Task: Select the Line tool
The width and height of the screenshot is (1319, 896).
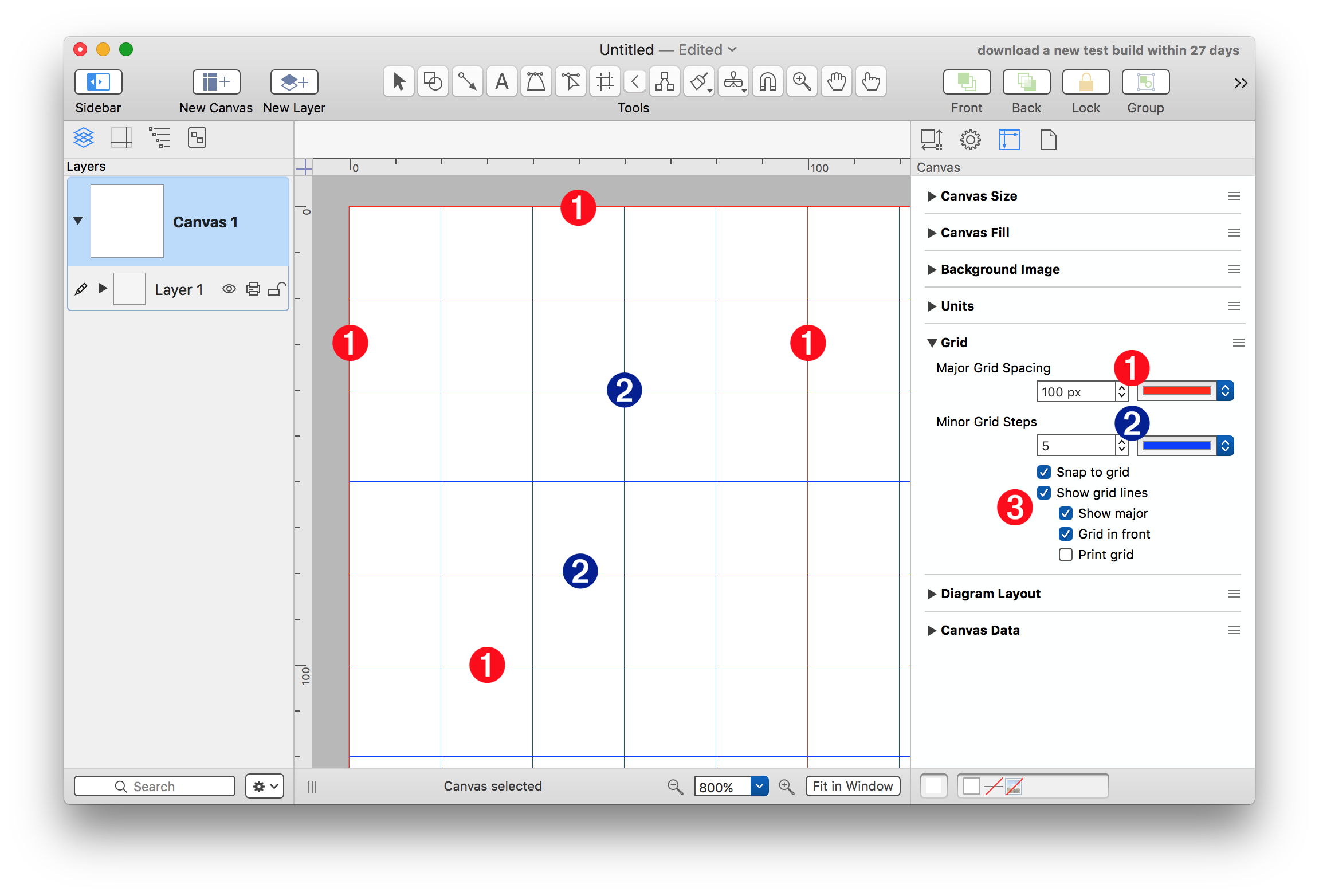Action: 467,82
